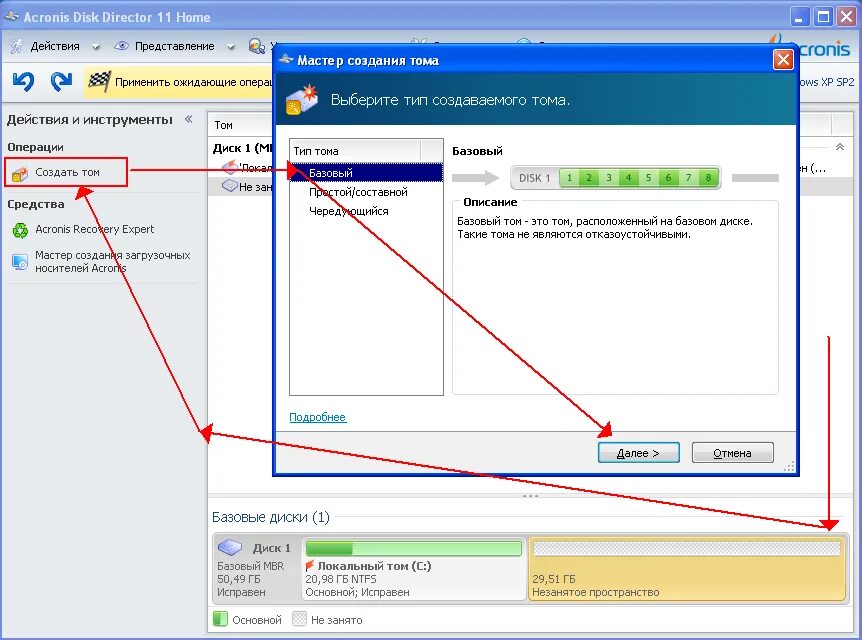Click the Undo arrow icon
The height and width of the screenshot is (640, 862).
pos(23,81)
